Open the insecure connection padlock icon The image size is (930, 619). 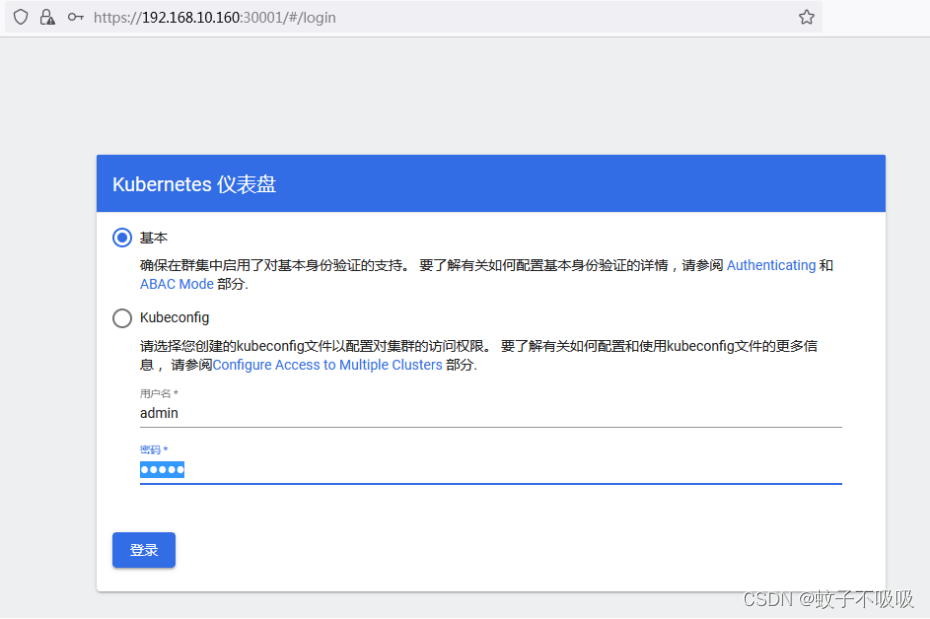(x=47, y=17)
